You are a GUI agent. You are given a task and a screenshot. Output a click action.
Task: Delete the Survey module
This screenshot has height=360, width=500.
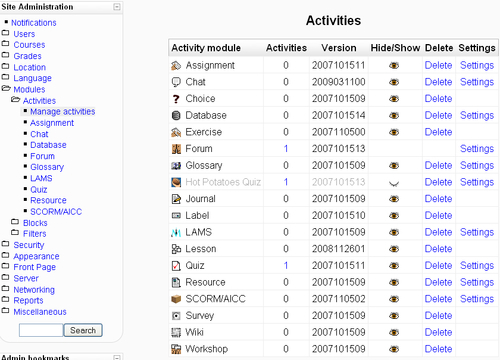point(438,316)
